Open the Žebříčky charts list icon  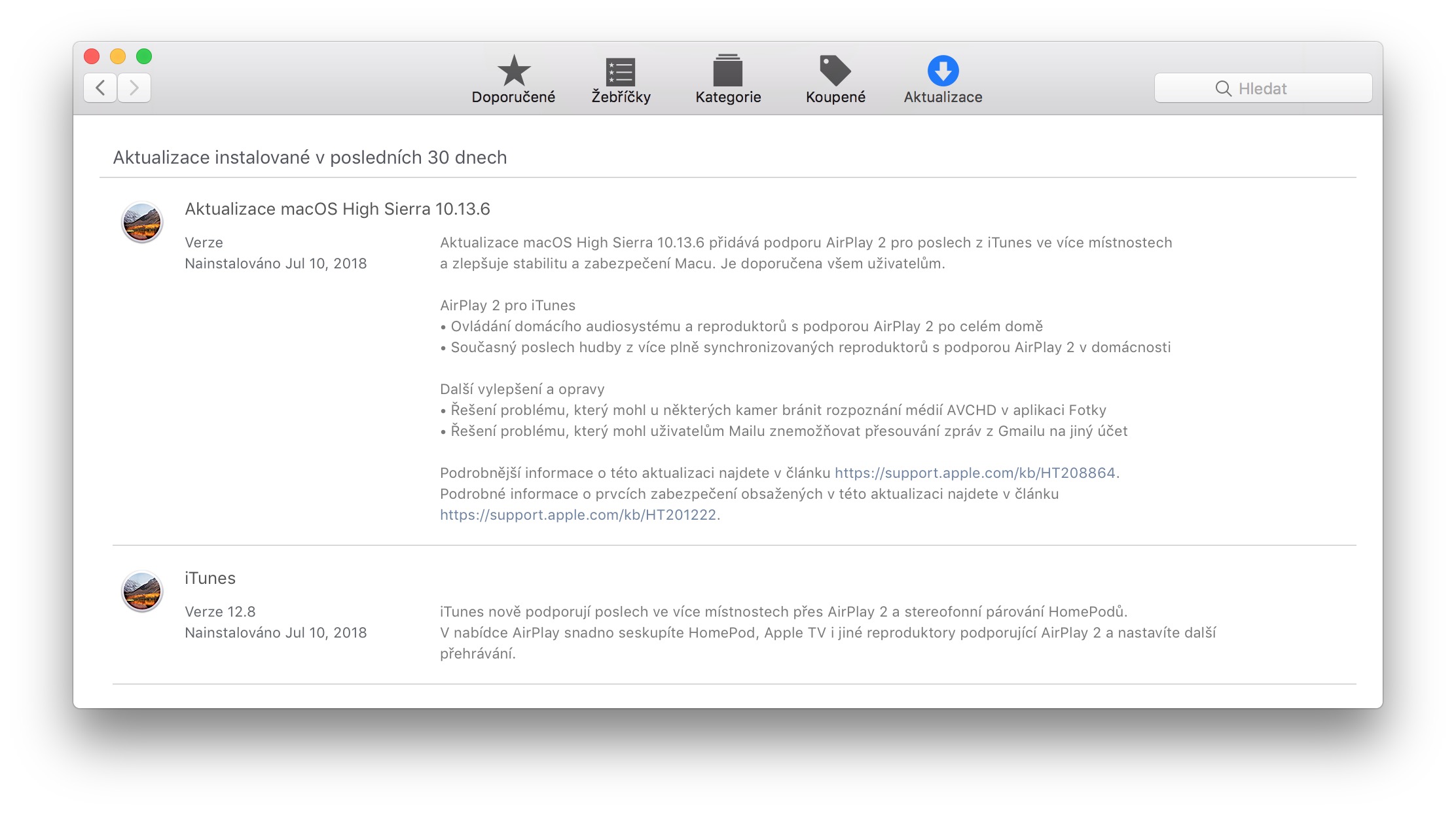point(621,71)
